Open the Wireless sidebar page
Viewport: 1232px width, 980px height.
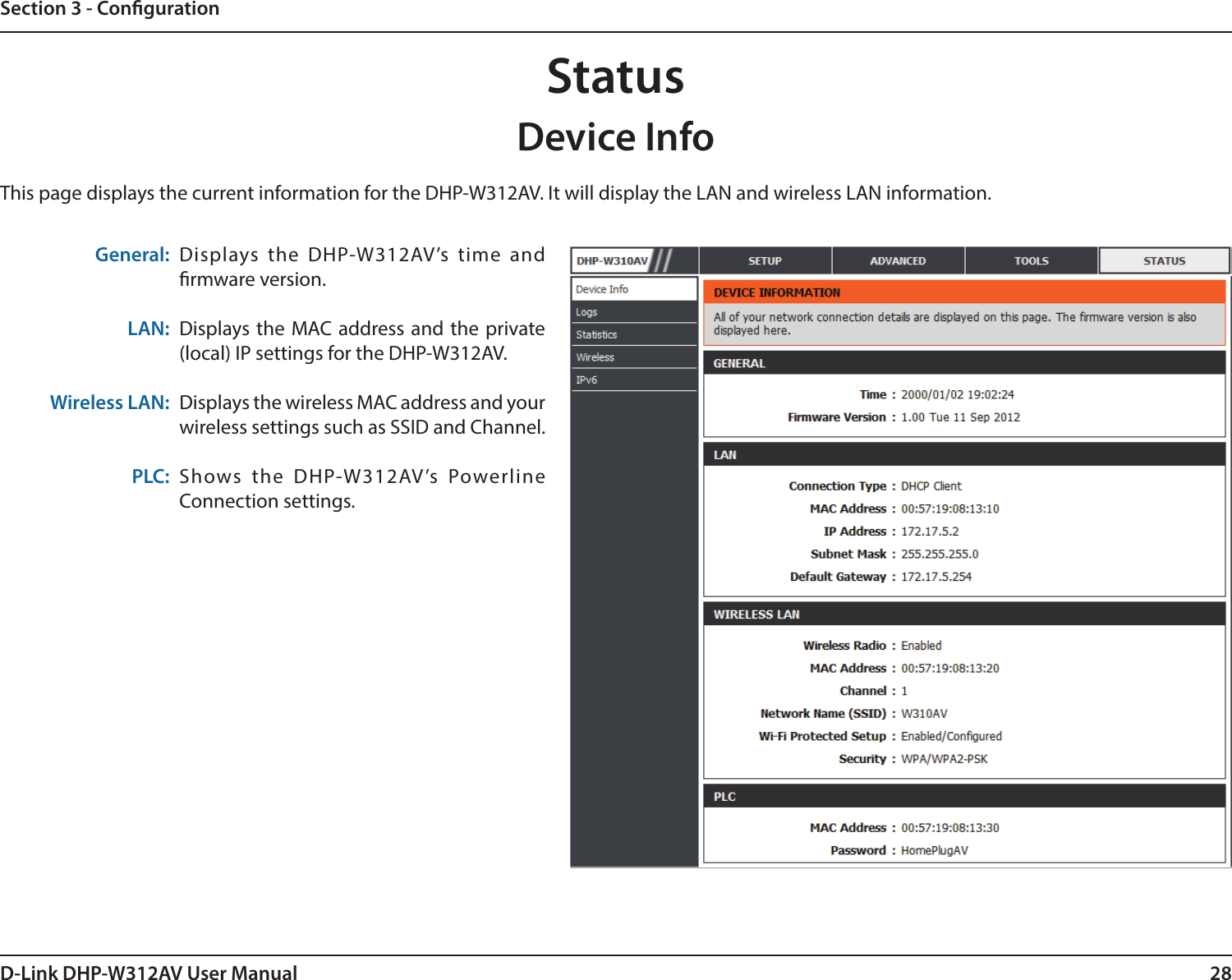pos(634,357)
